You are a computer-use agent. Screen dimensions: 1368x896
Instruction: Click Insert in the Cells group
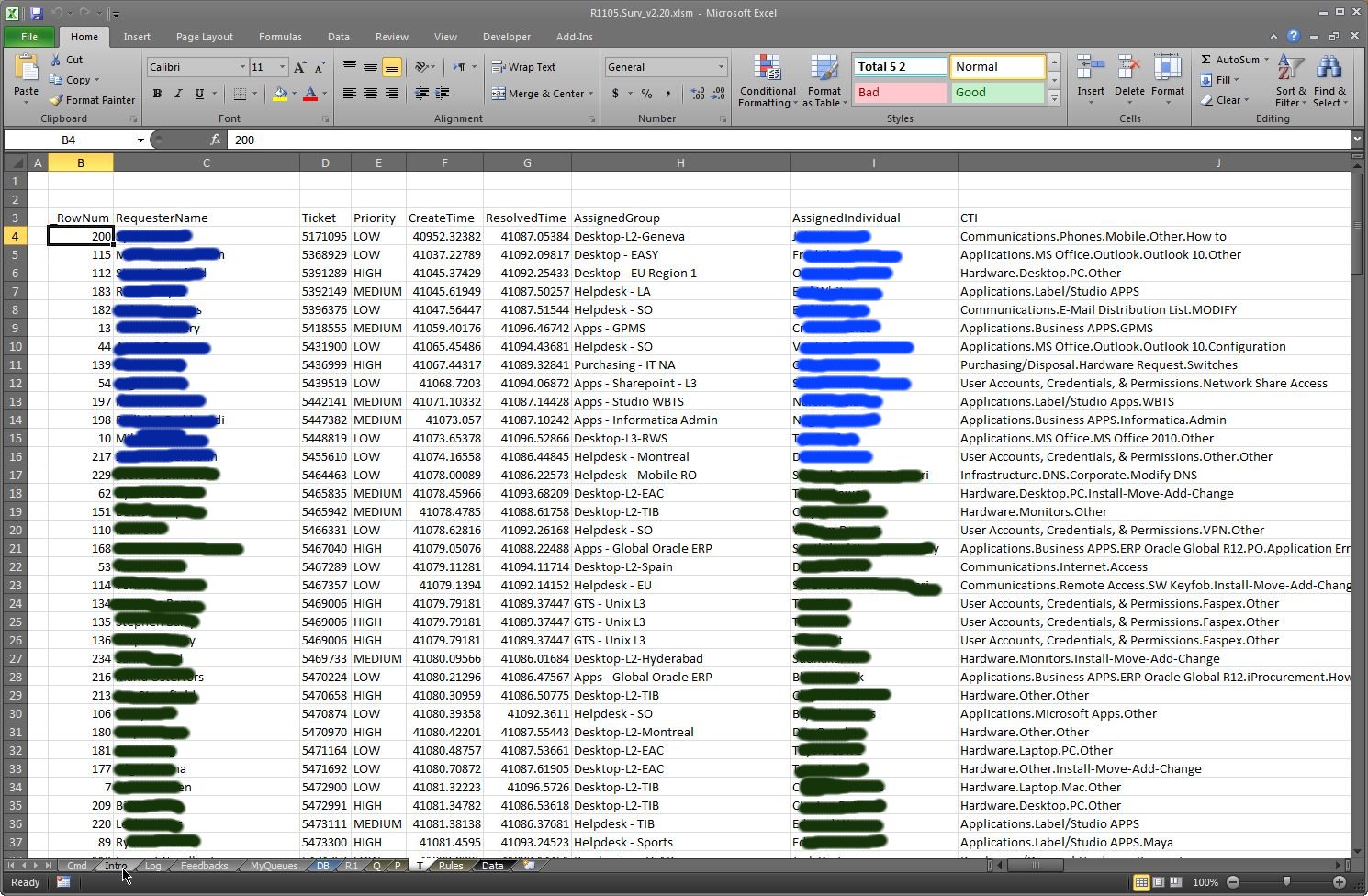tap(1091, 81)
